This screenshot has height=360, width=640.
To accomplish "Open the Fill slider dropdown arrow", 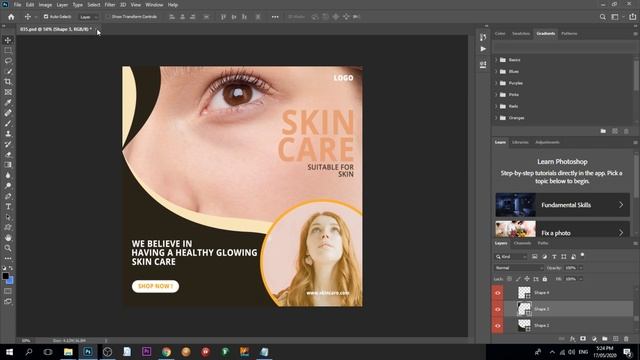I will [581, 279].
